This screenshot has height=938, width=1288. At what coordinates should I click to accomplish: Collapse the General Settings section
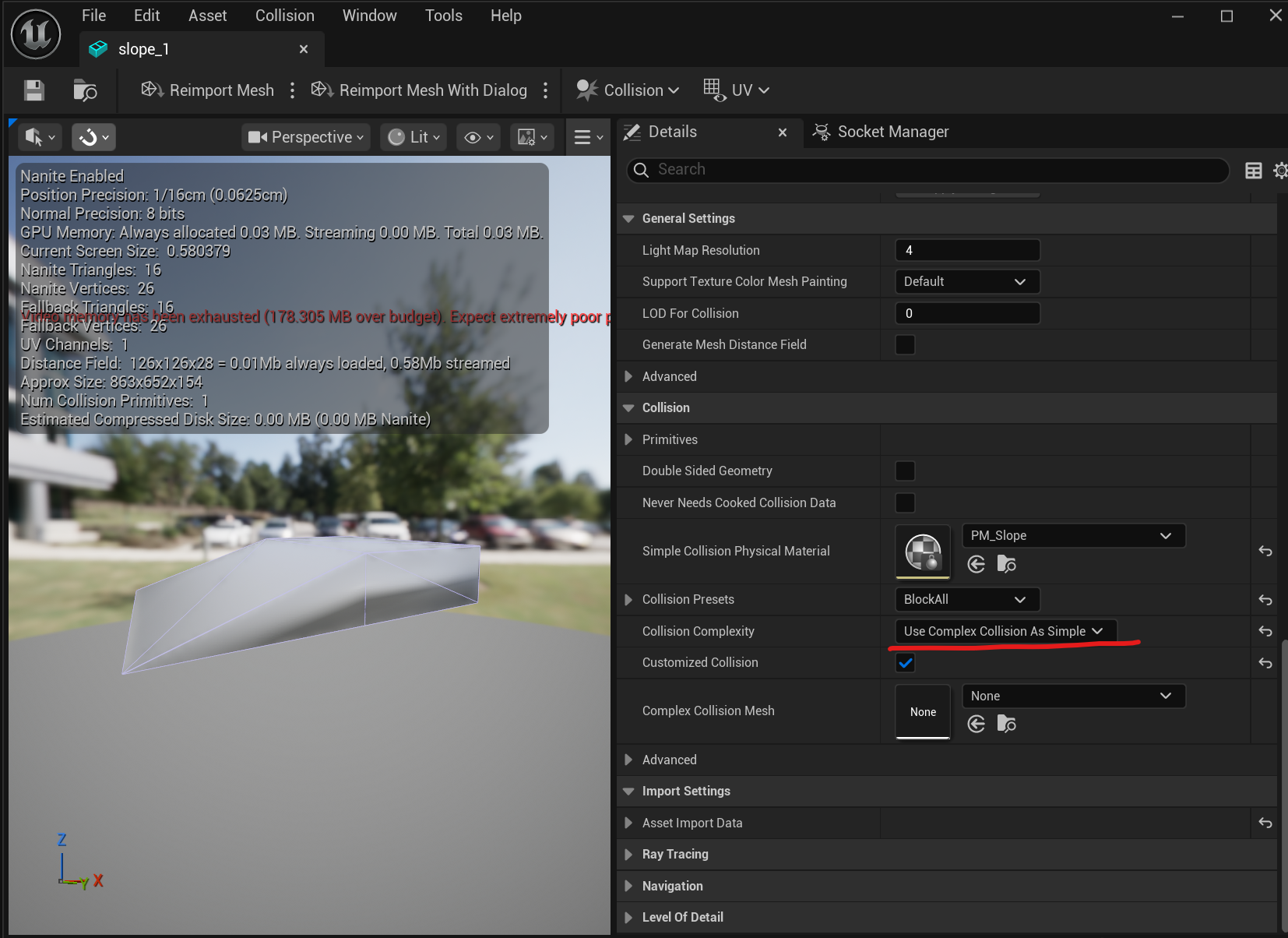pyautogui.click(x=628, y=219)
